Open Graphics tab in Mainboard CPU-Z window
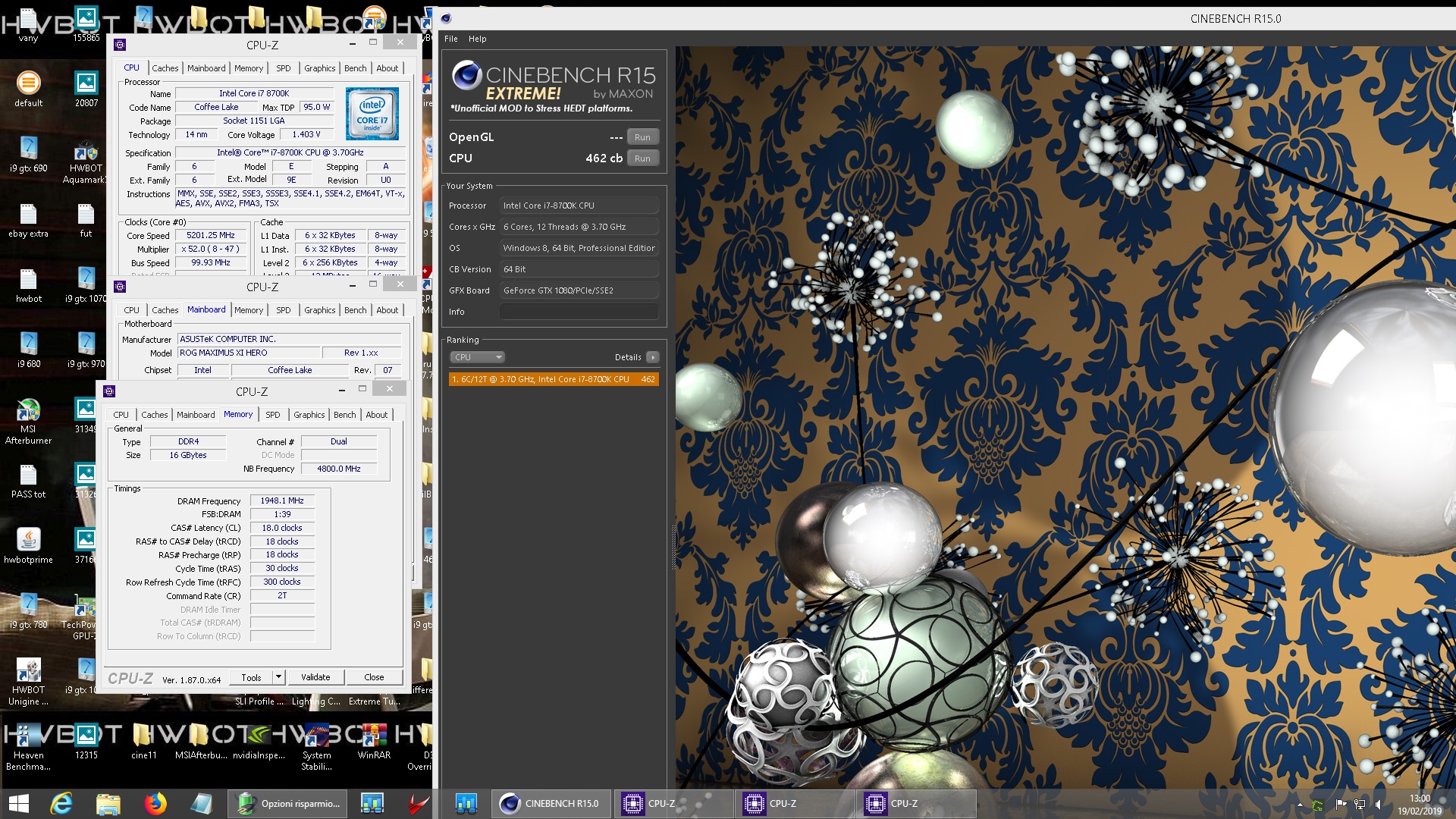Screen dimensions: 1456x819 click(x=319, y=310)
